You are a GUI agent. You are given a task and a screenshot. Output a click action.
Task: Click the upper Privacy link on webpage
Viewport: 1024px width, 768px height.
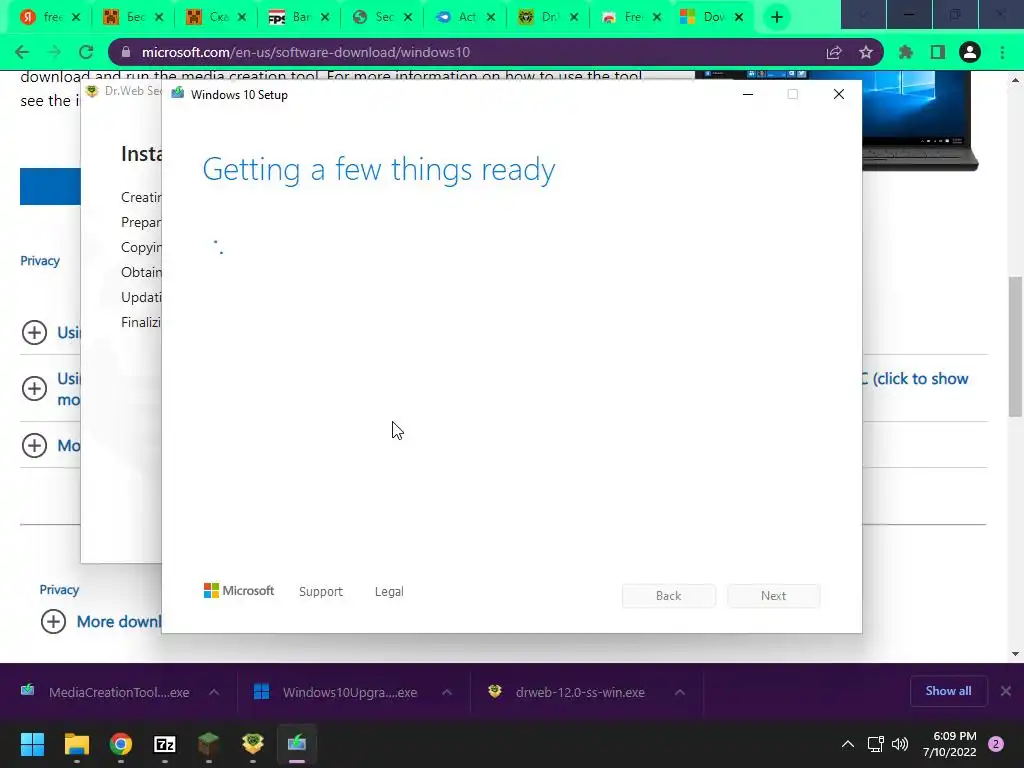click(x=40, y=261)
